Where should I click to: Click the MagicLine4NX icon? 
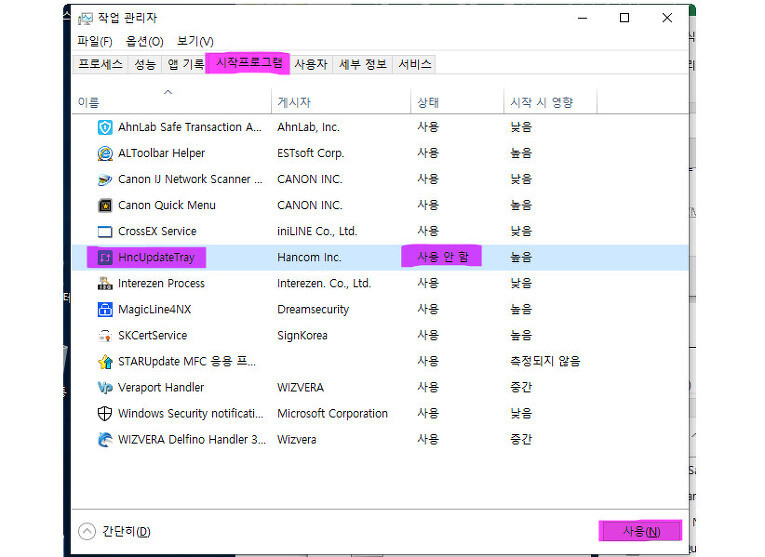(105, 309)
